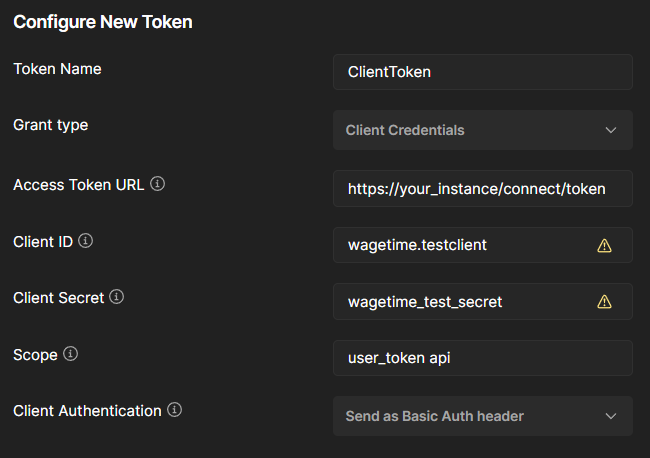This screenshot has height=458, width=650.
Task: Click the Configure New Token heading
Action: click(103, 22)
